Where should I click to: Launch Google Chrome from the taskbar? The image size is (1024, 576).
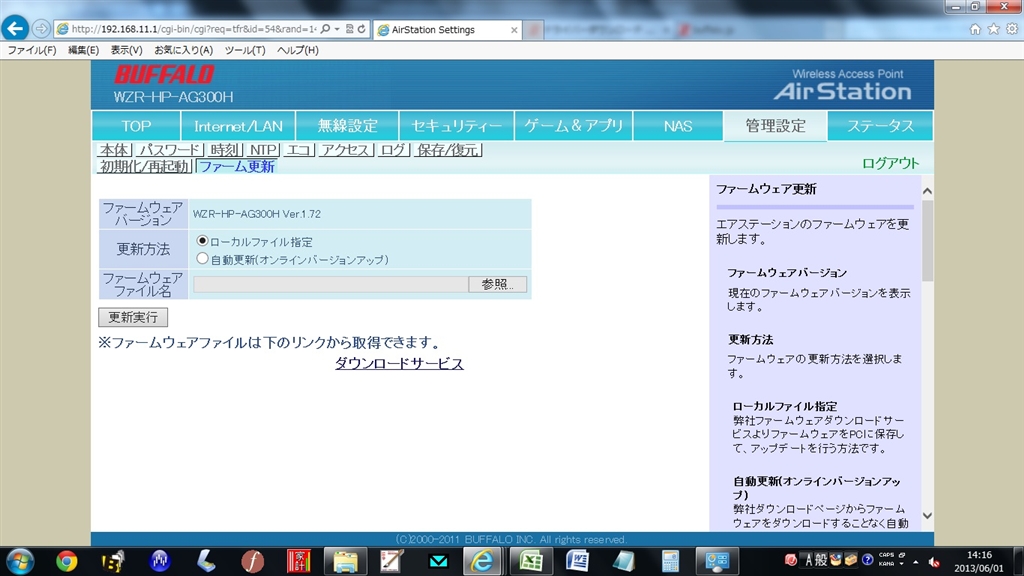(67, 561)
